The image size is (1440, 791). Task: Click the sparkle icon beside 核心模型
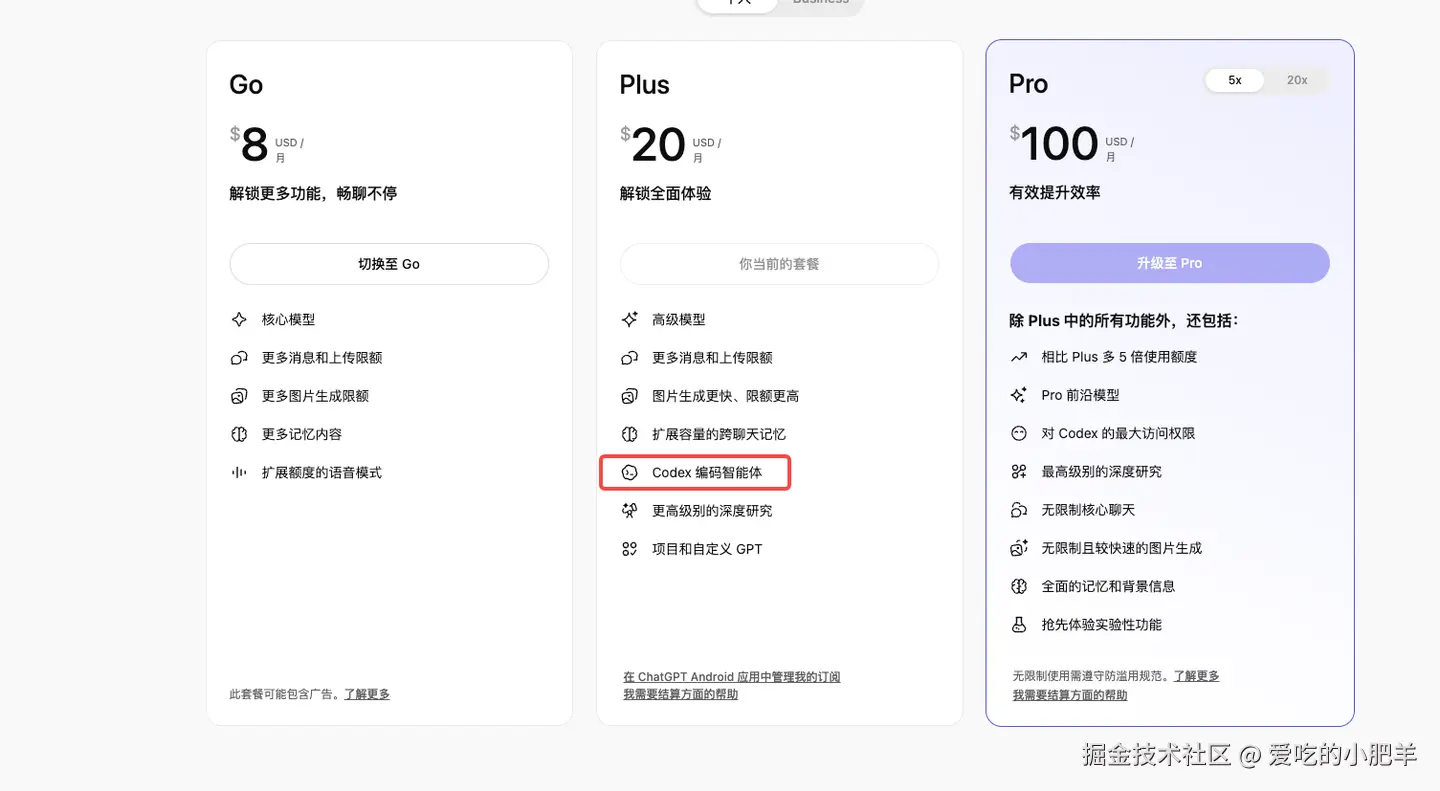click(x=239, y=320)
